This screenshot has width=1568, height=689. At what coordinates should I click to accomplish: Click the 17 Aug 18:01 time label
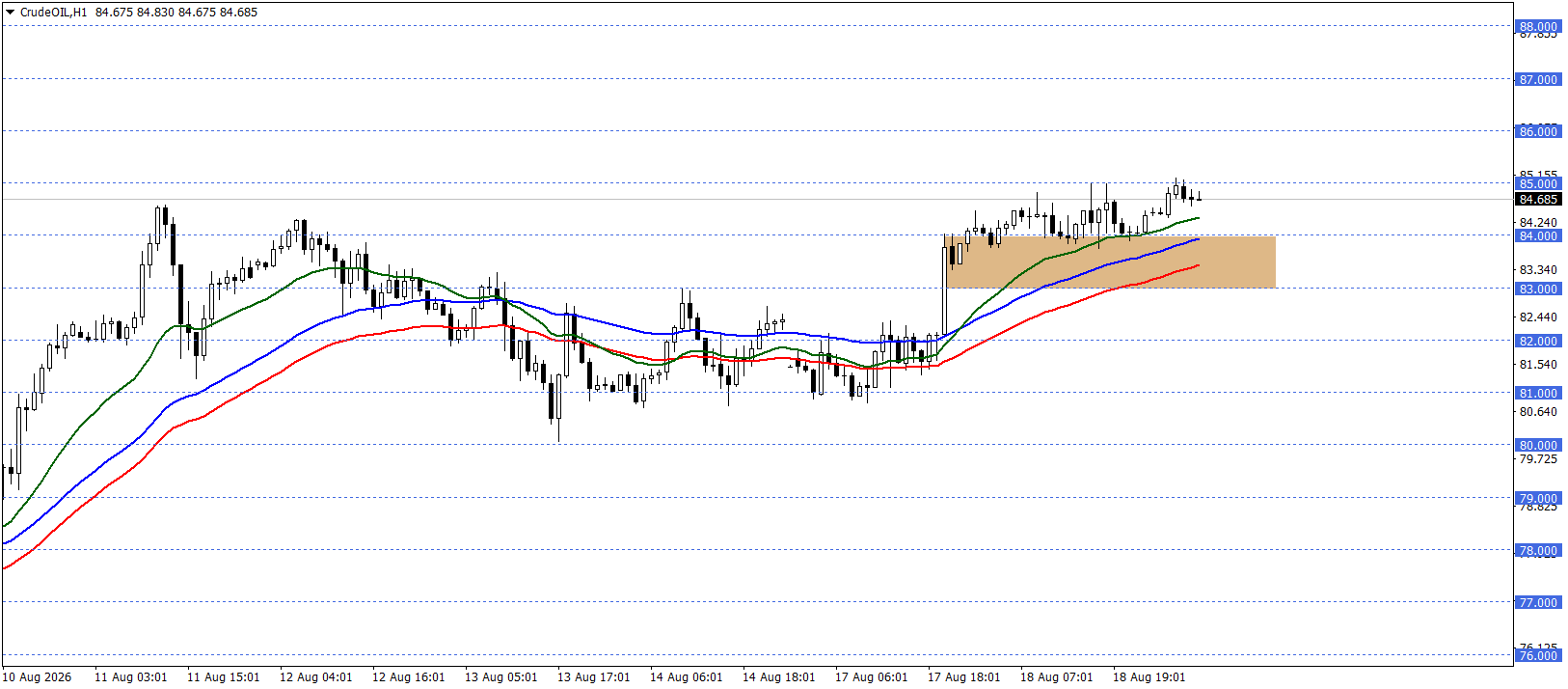click(x=963, y=676)
